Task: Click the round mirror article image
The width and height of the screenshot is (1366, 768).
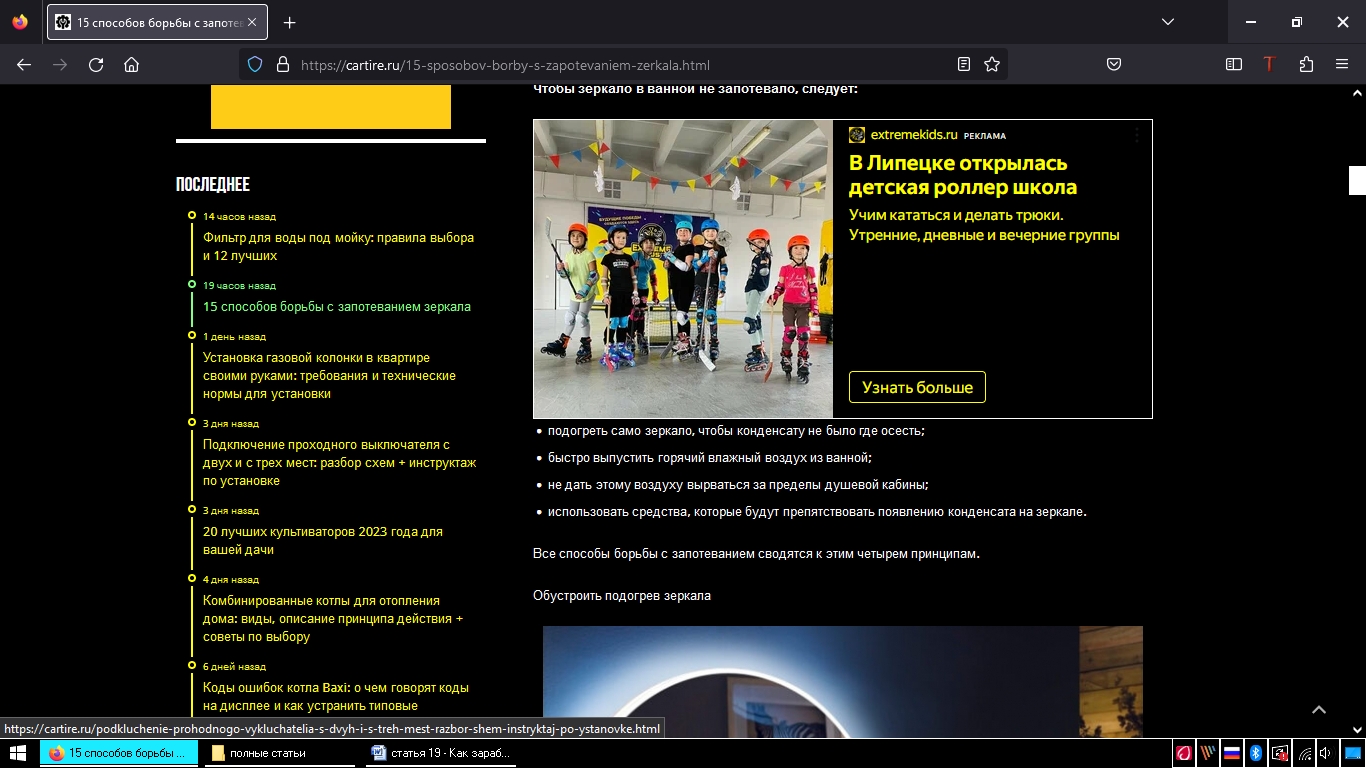Action: click(843, 682)
